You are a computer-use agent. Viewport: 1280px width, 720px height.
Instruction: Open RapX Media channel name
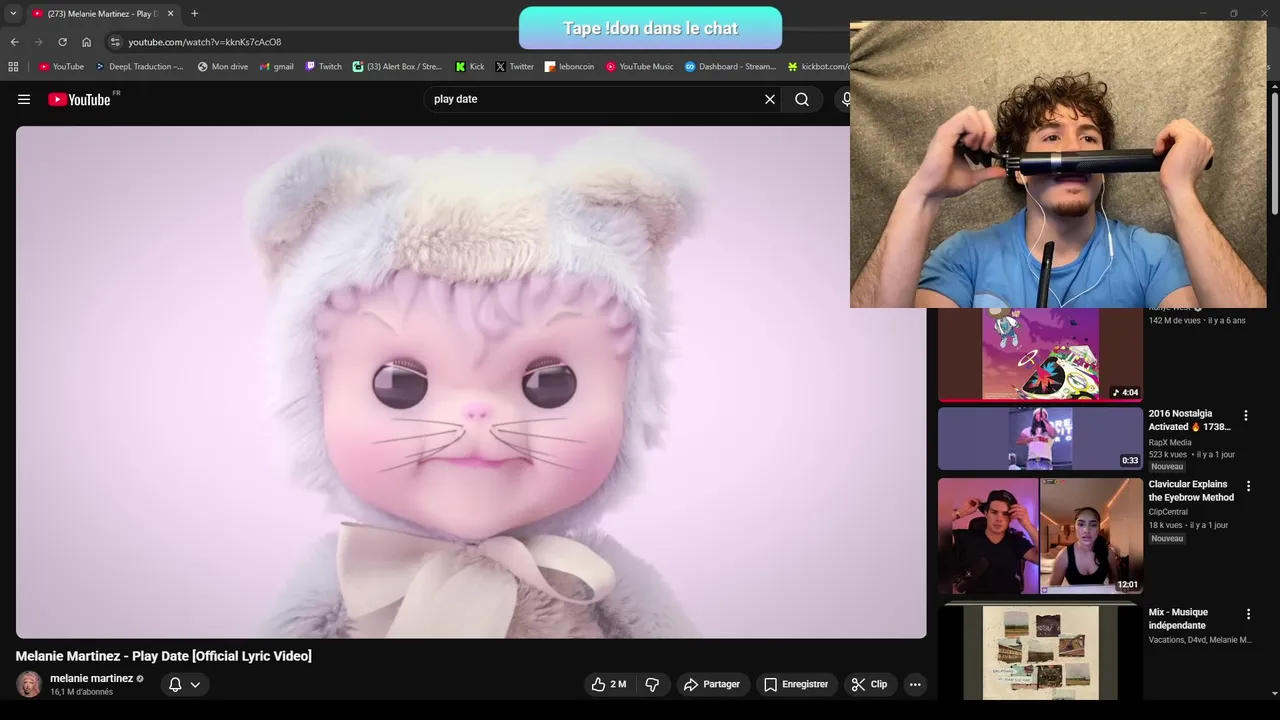click(1170, 442)
